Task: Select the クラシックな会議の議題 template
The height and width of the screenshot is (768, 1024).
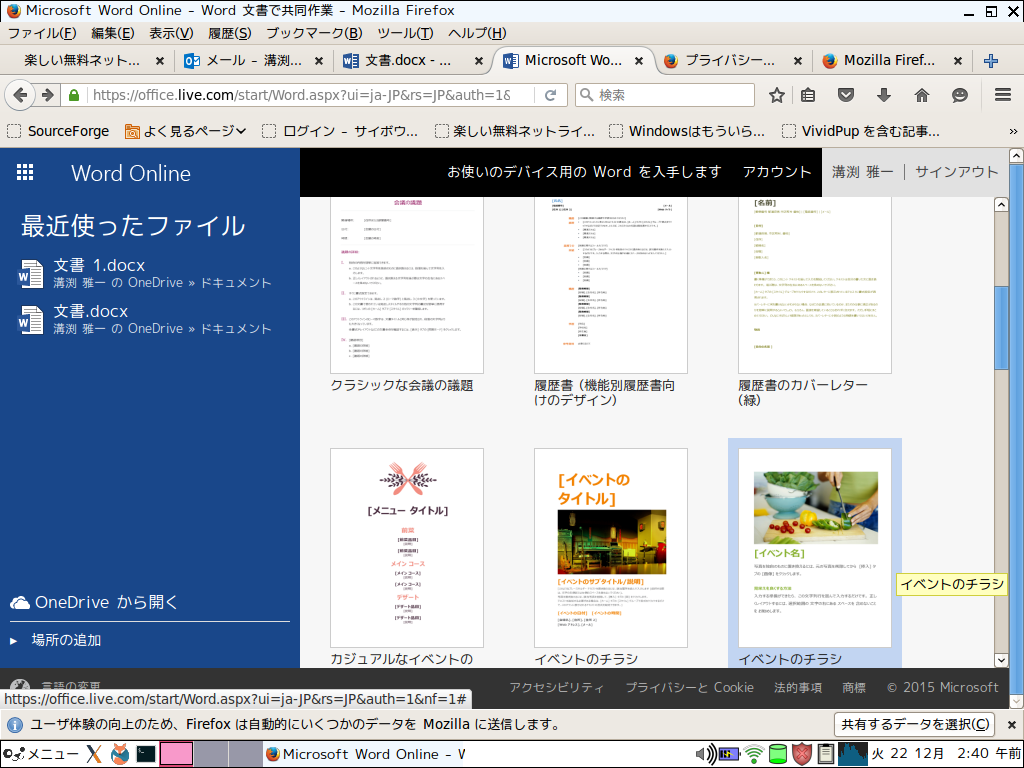Action: pos(407,285)
